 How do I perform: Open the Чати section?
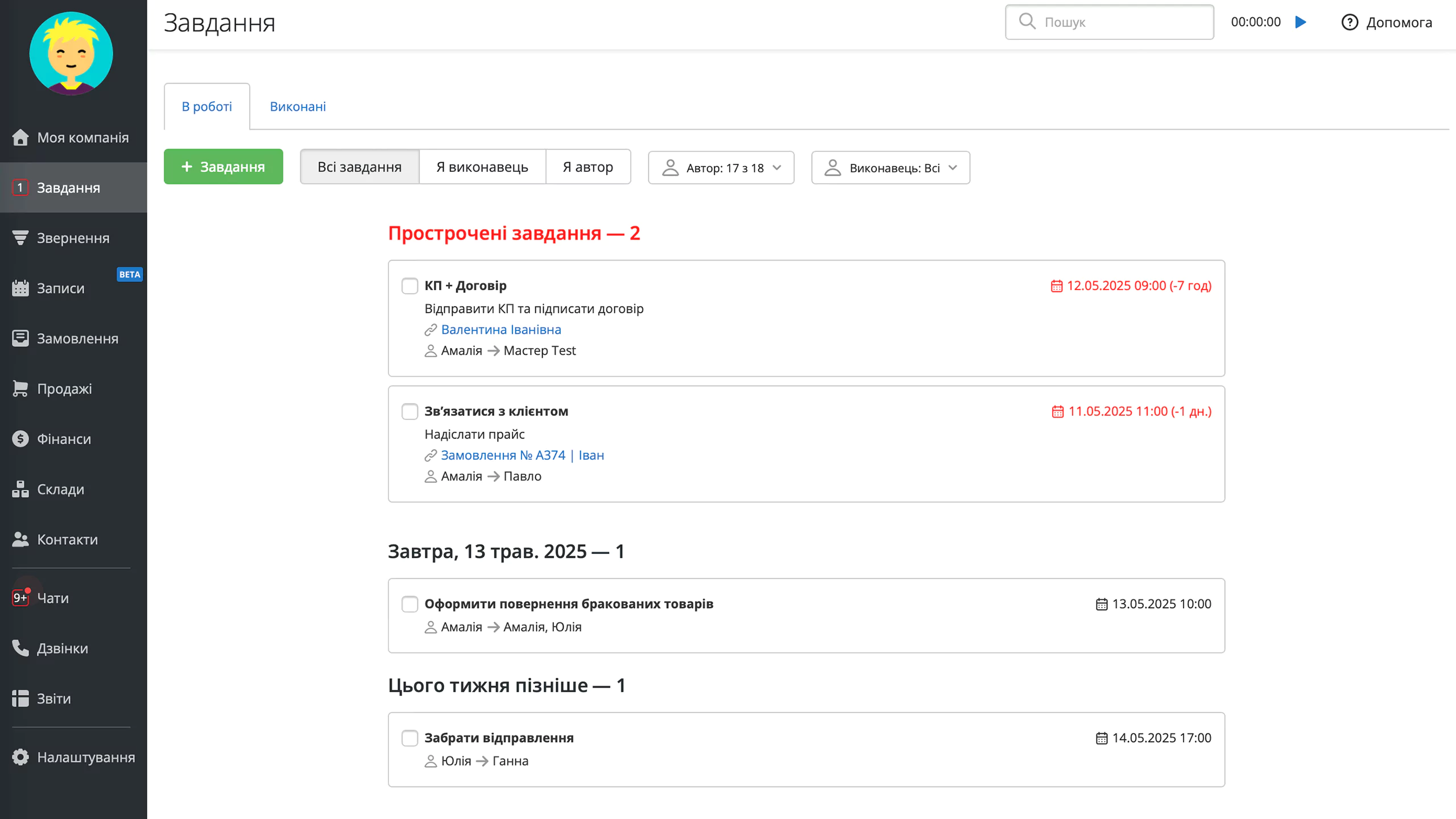[x=73, y=598]
